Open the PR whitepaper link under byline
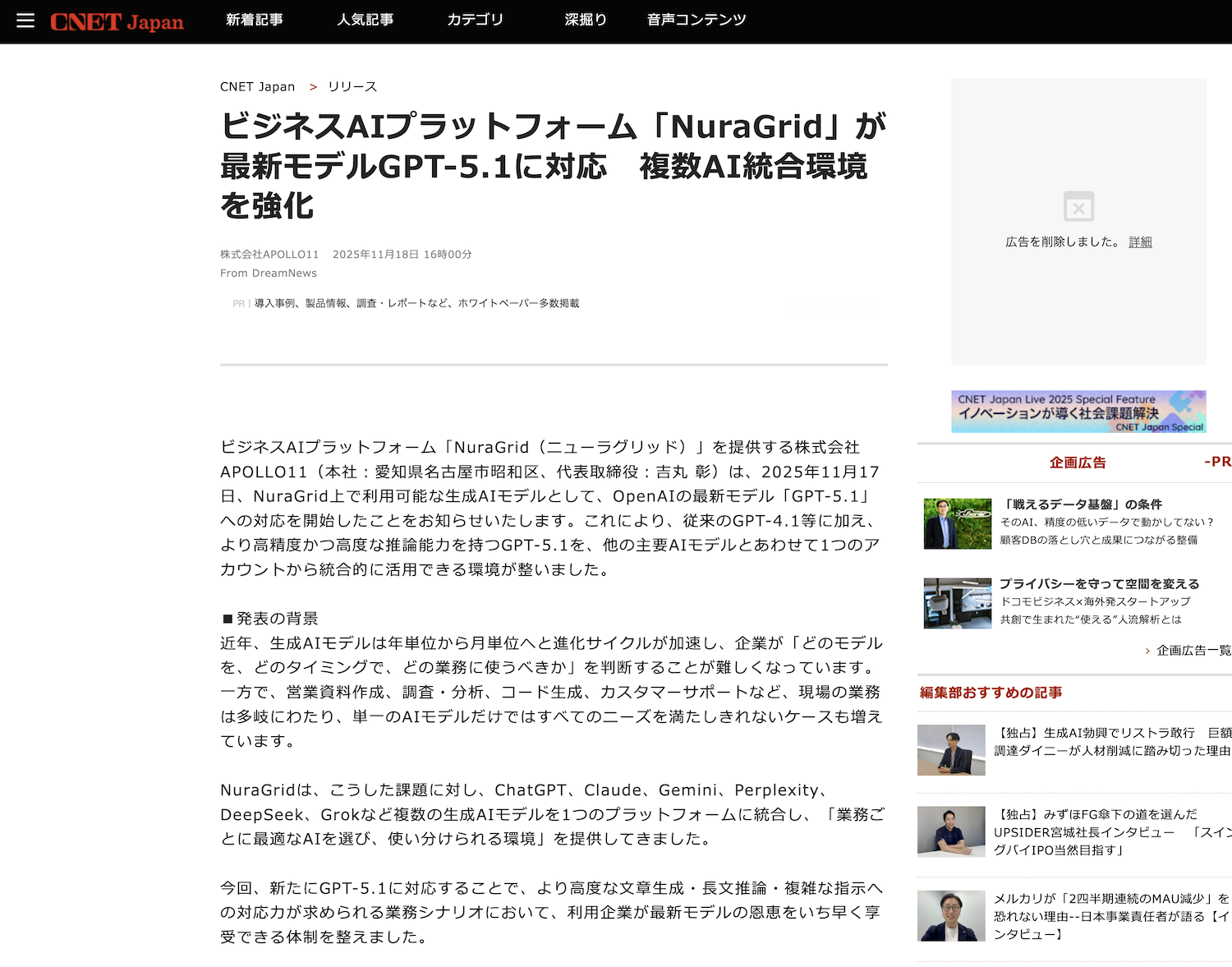 [416, 303]
